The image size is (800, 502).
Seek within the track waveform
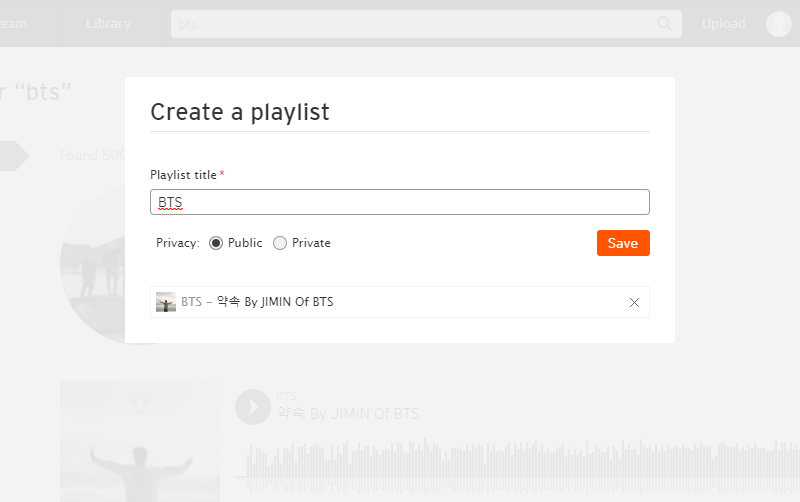tap(517, 465)
